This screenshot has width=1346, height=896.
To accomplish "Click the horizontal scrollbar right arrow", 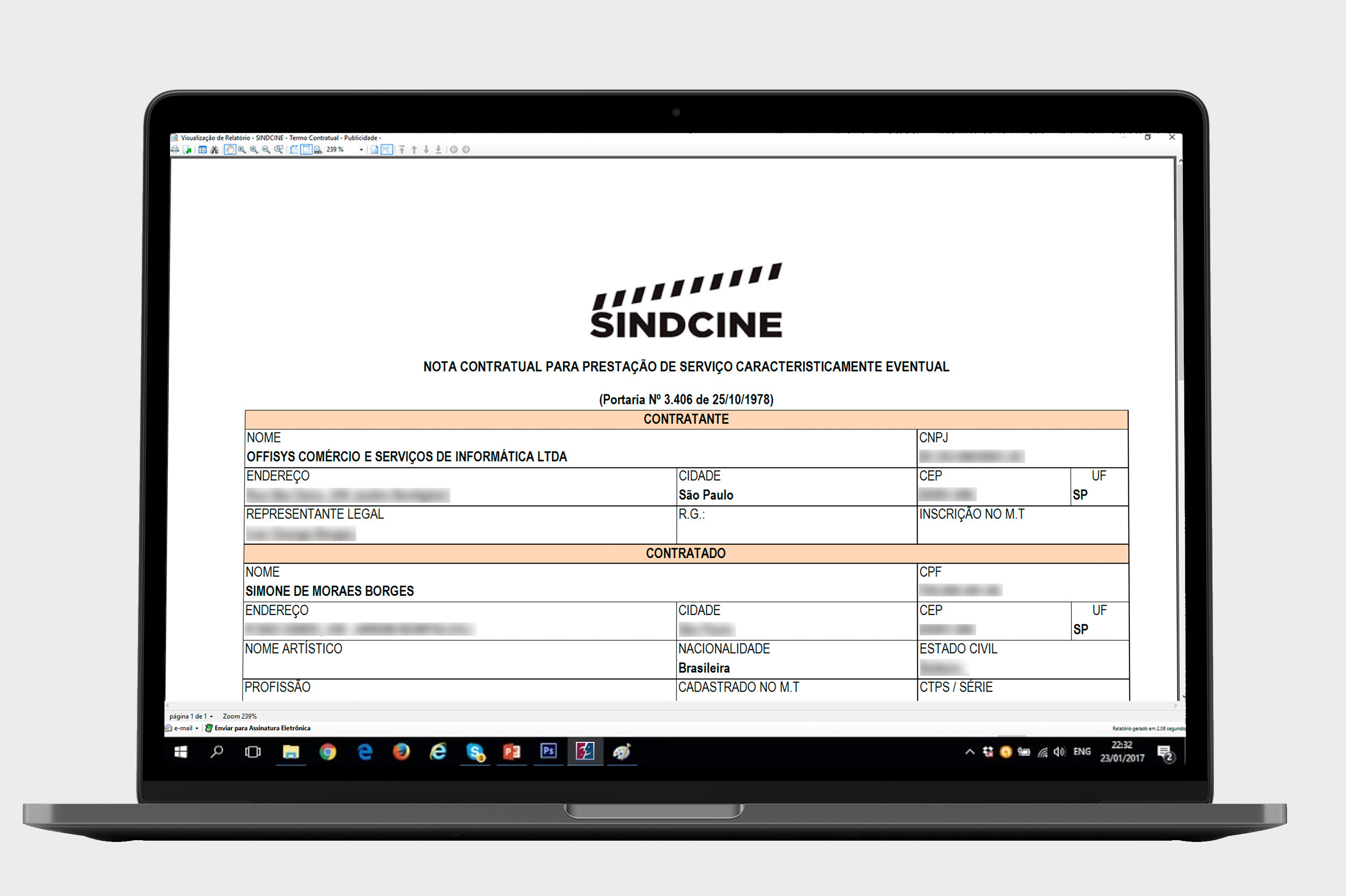I will pyautogui.click(x=1175, y=705).
